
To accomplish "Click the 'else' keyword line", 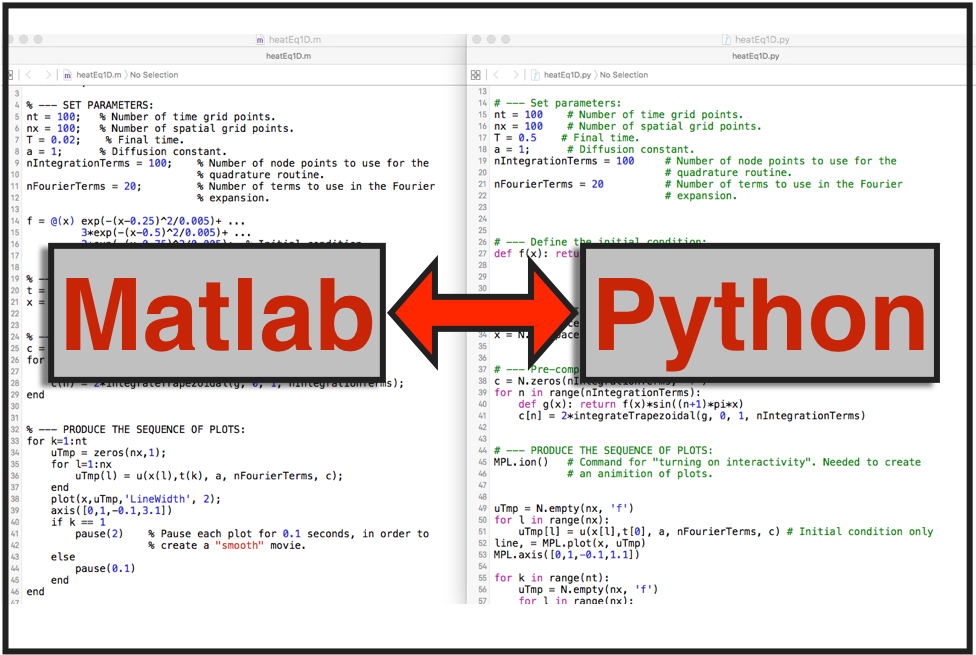I will (x=63, y=557).
